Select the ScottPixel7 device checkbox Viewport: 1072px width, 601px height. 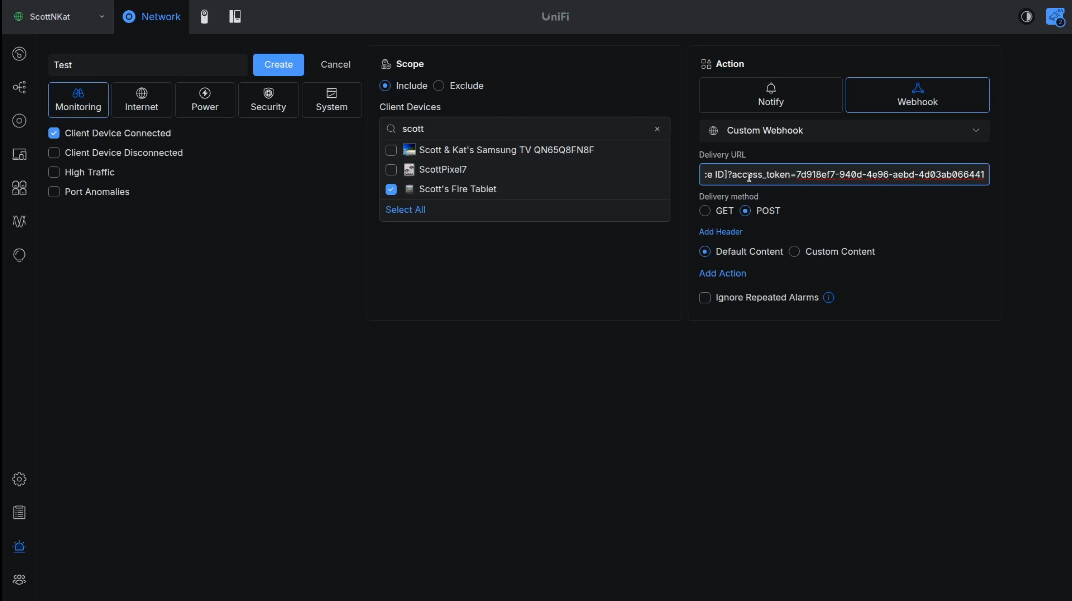tap(392, 170)
